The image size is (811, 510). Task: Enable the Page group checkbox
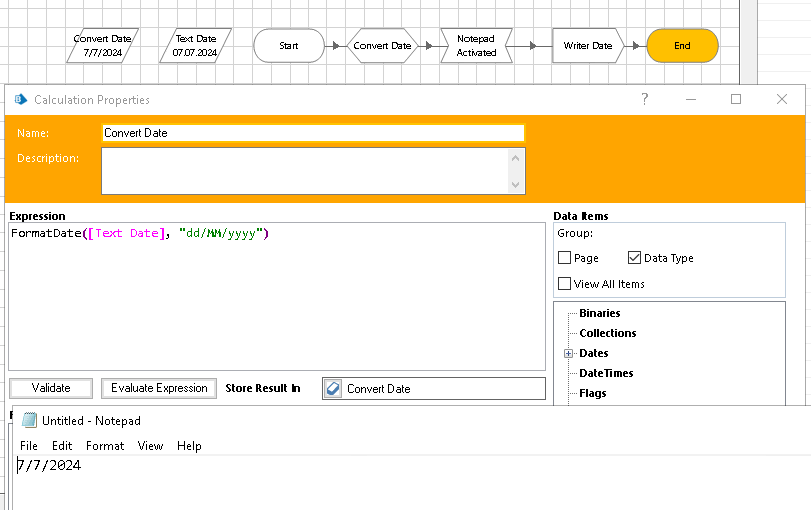[x=565, y=258]
